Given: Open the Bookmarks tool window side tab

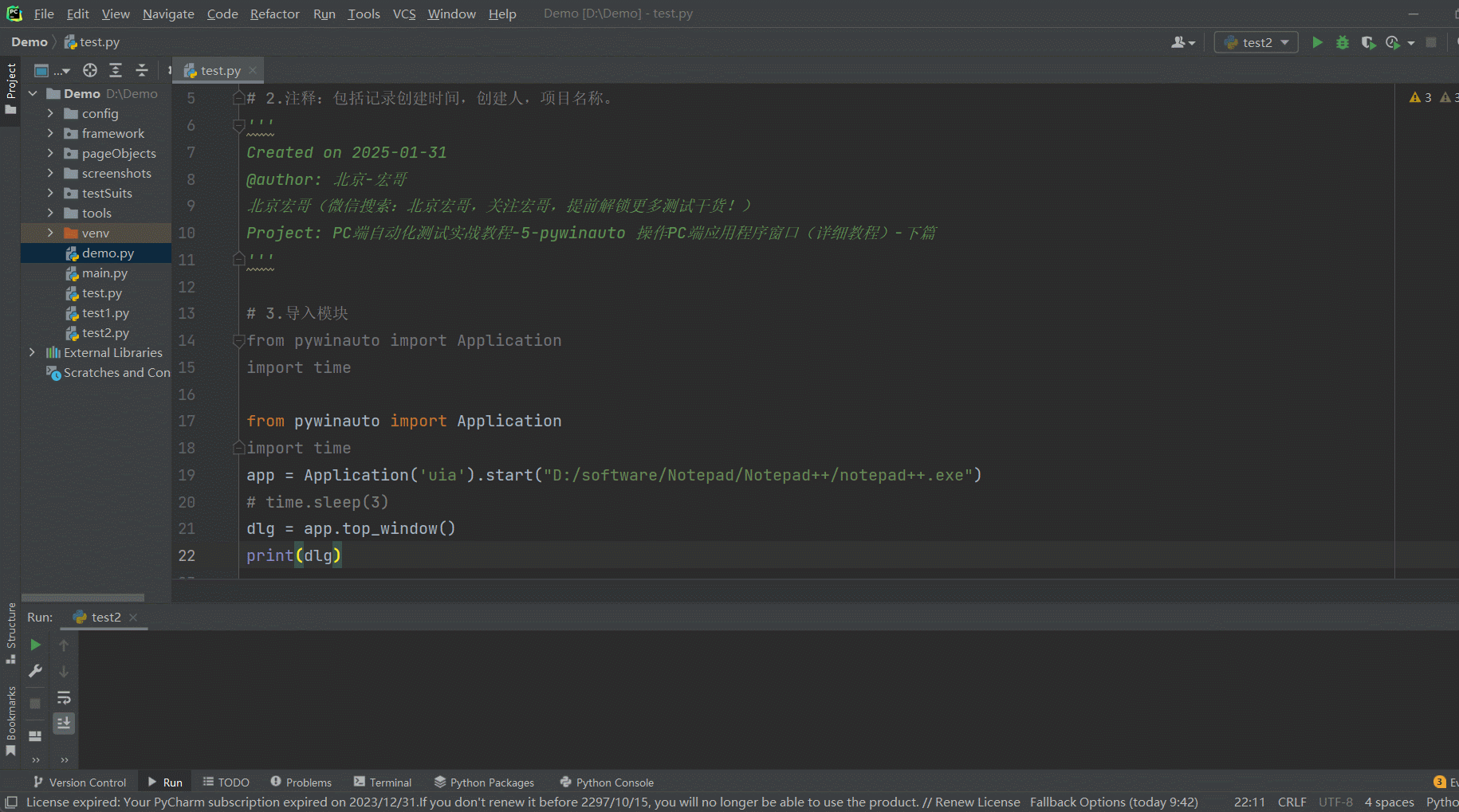Looking at the screenshot, I should pos(11,721).
